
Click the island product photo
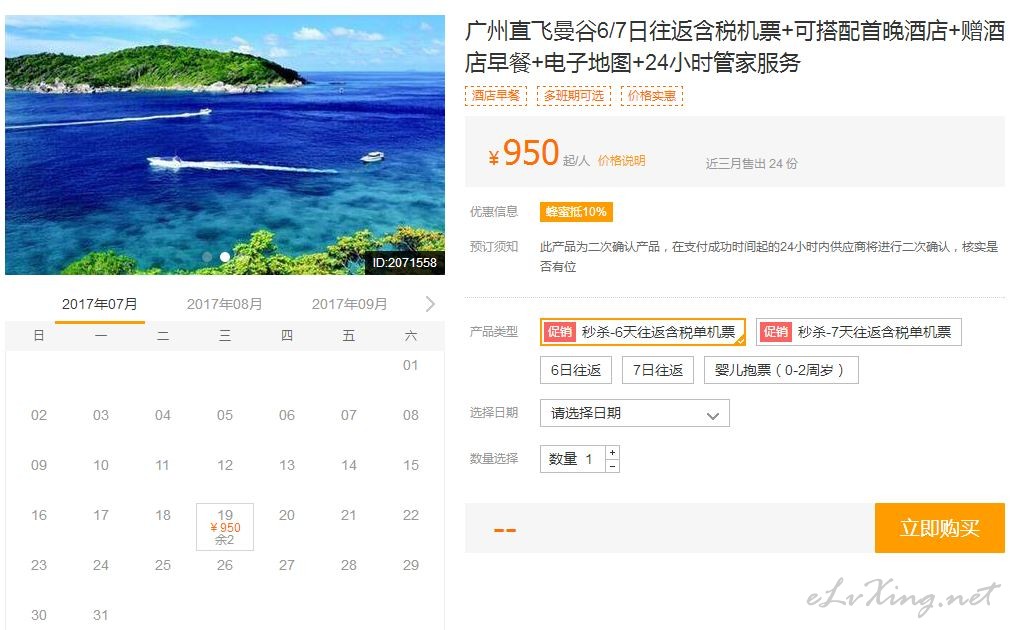point(225,145)
